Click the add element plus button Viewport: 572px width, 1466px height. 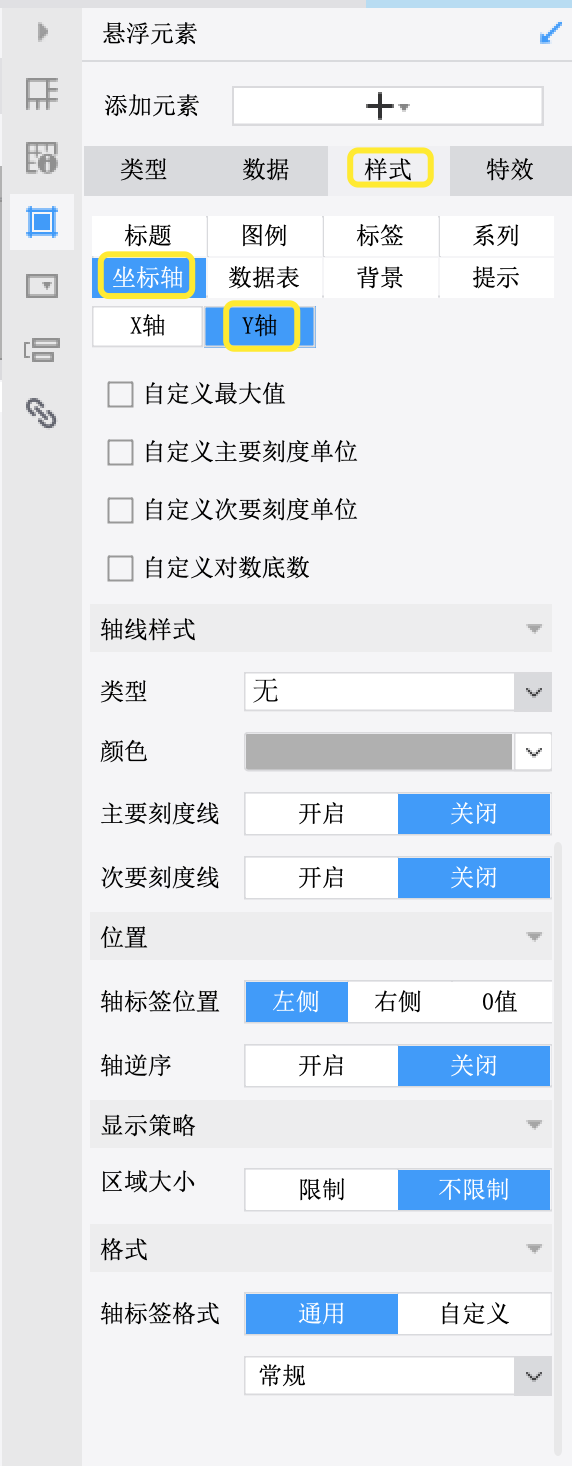pos(388,106)
